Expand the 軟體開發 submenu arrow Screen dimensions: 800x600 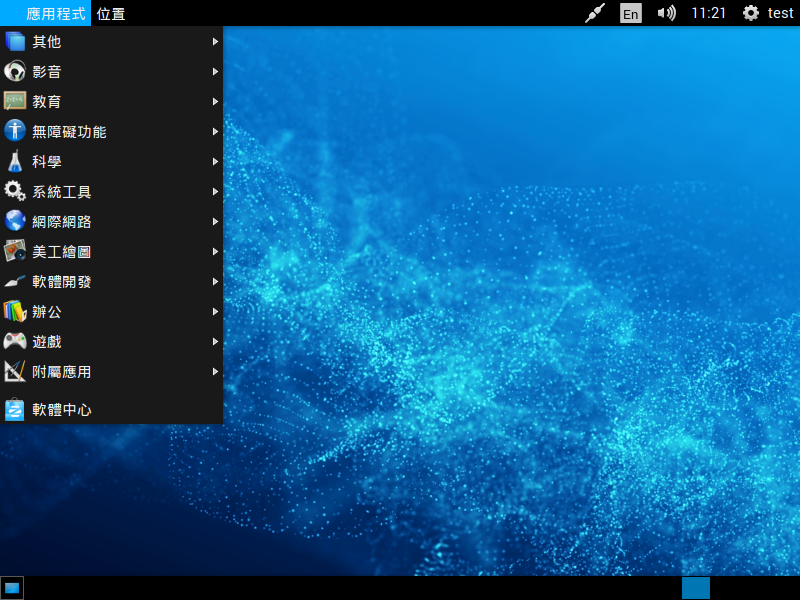(x=215, y=281)
